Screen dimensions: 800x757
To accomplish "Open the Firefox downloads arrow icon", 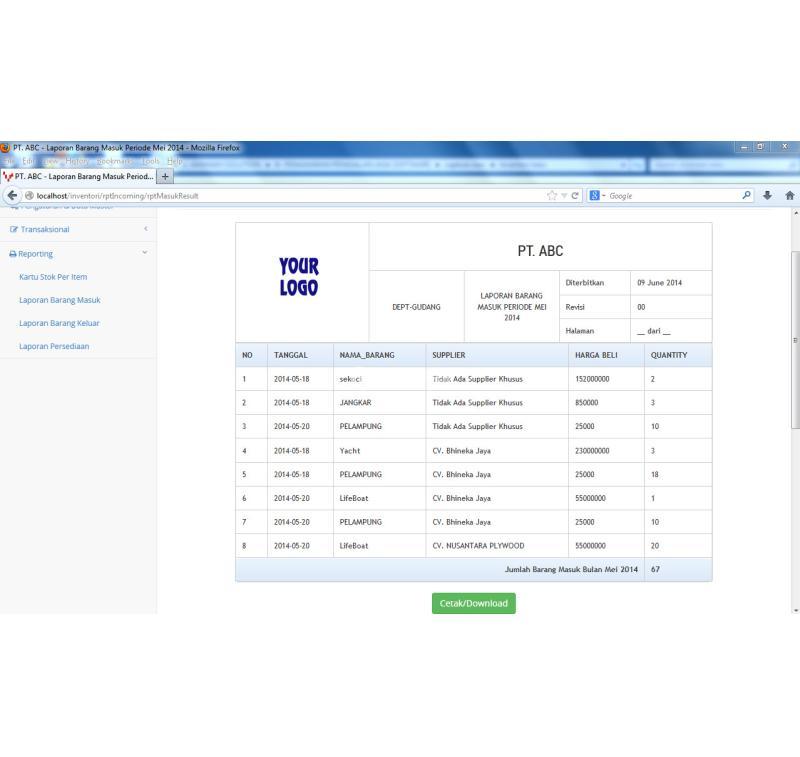I will tap(765, 195).
